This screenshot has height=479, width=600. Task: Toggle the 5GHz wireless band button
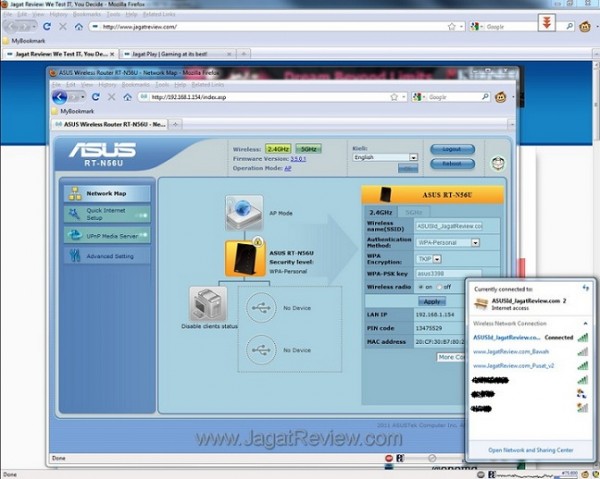pos(308,149)
